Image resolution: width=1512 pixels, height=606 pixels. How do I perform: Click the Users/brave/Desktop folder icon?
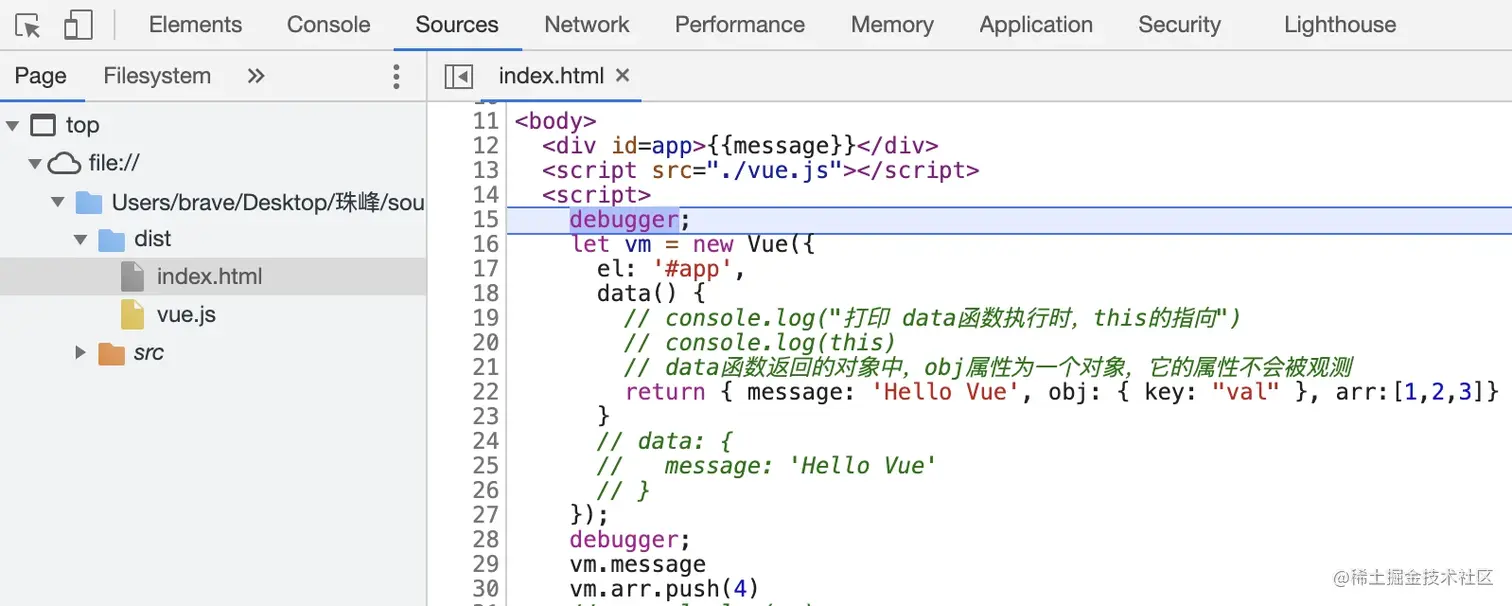[x=89, y=203]
